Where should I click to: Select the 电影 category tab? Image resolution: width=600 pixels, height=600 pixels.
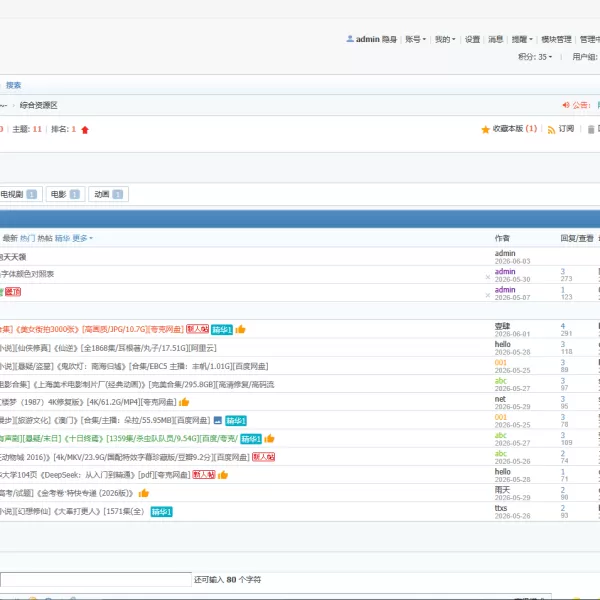tap(65, 194)
